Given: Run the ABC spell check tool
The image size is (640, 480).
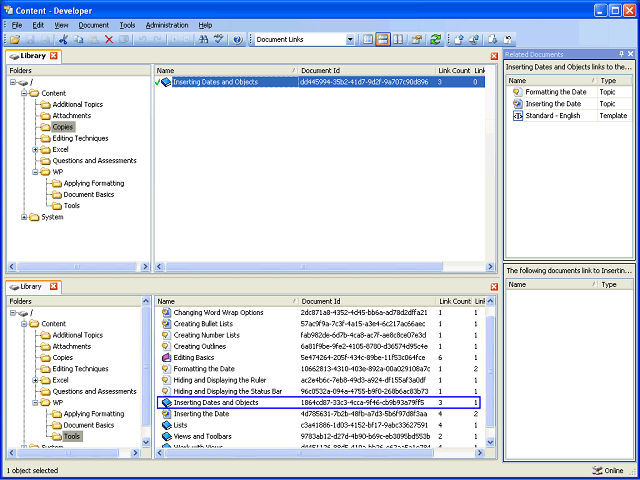Looking at the screenshot, I should point(219,40).
